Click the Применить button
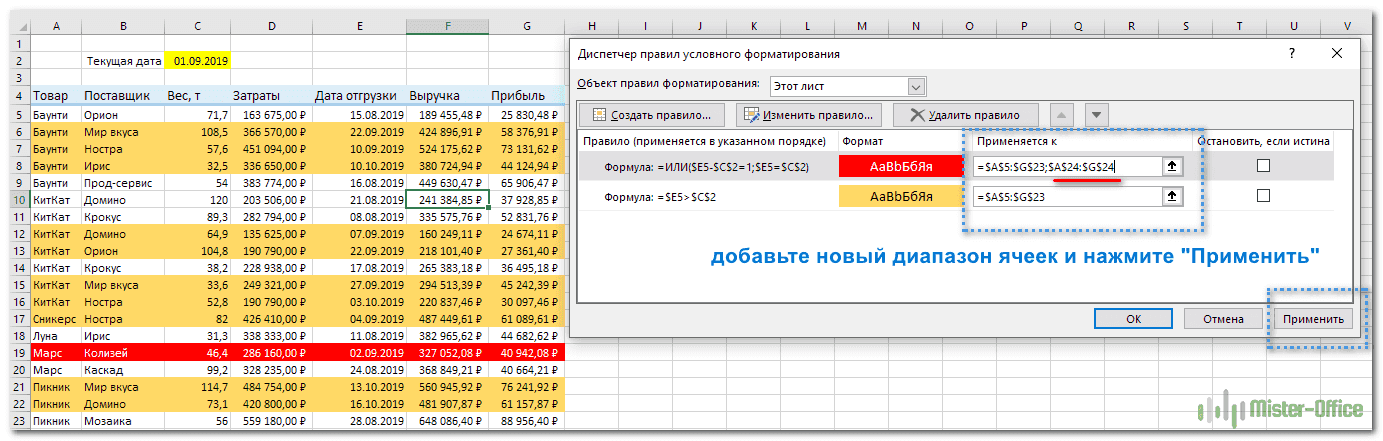 (1313, 318)
